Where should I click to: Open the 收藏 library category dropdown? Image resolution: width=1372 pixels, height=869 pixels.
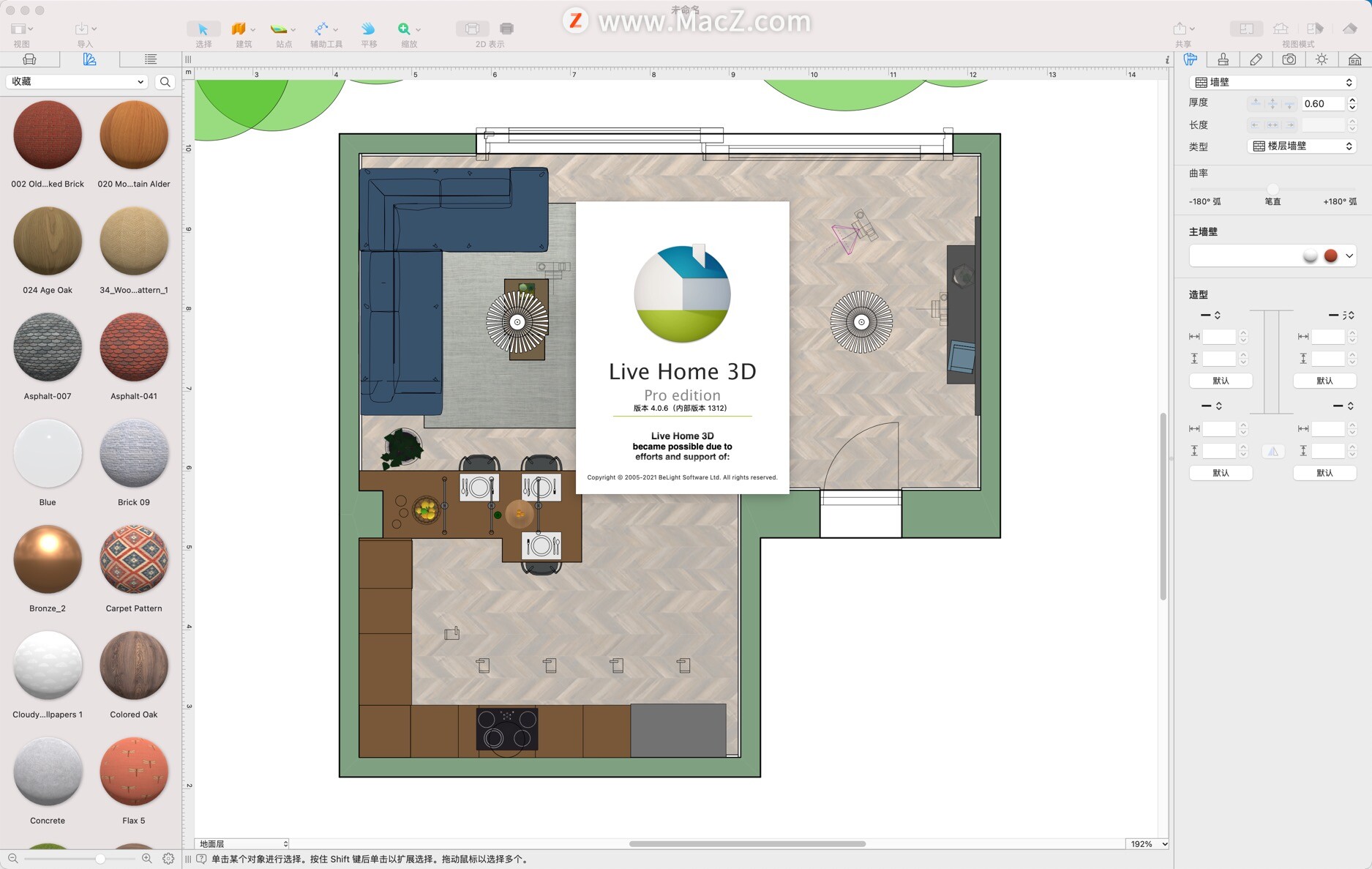tap(77, 82)
